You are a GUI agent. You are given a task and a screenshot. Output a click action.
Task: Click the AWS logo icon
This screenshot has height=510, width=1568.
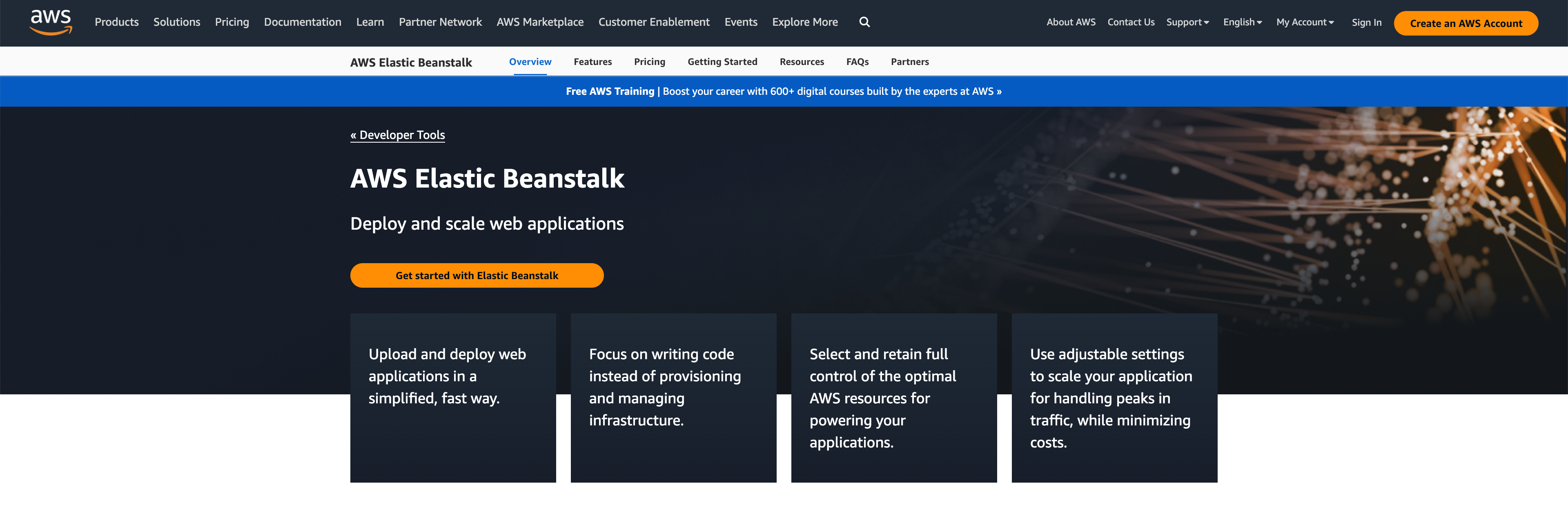point(51,22)
